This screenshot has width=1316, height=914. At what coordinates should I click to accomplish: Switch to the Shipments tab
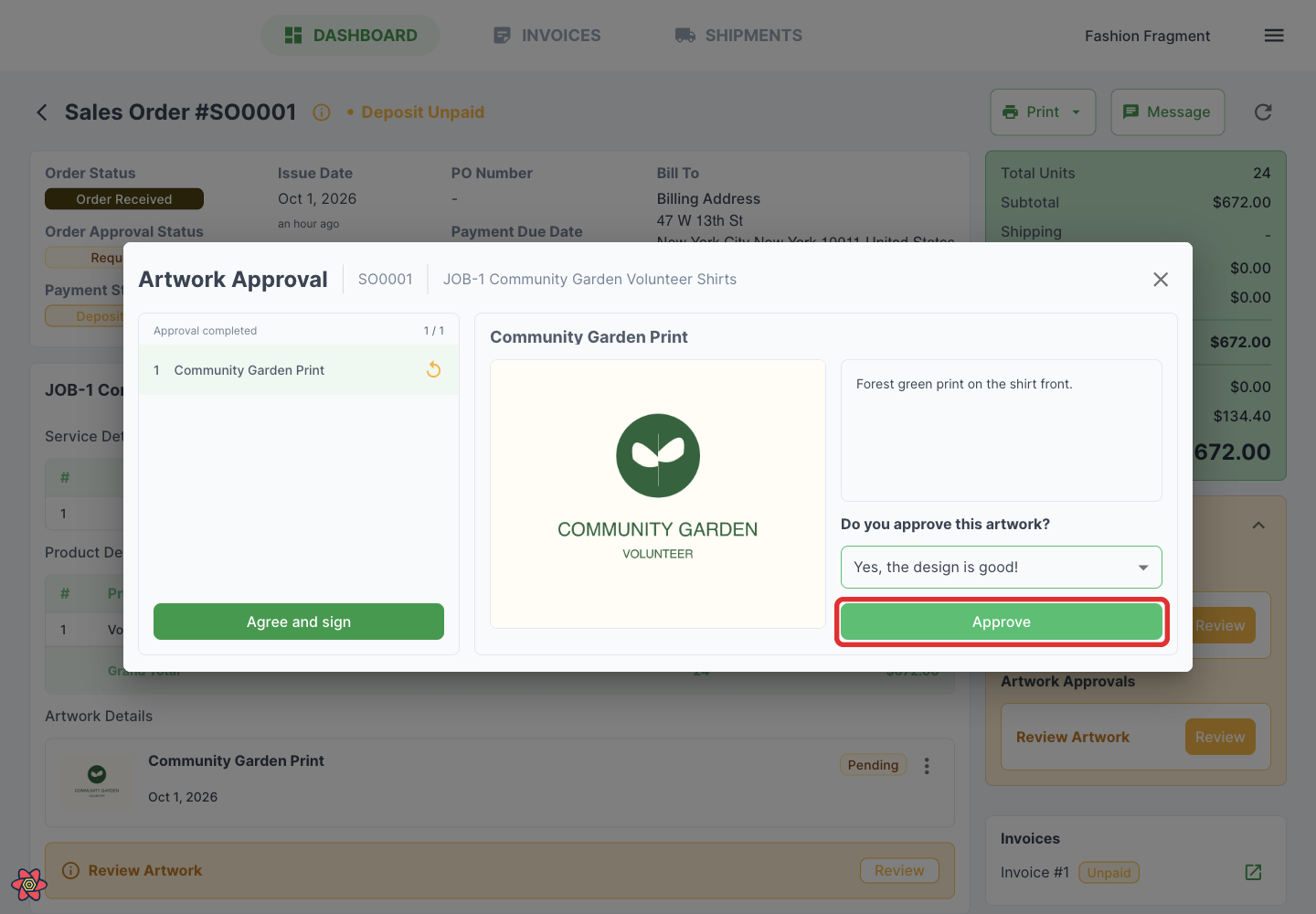[x=738, y=36]
